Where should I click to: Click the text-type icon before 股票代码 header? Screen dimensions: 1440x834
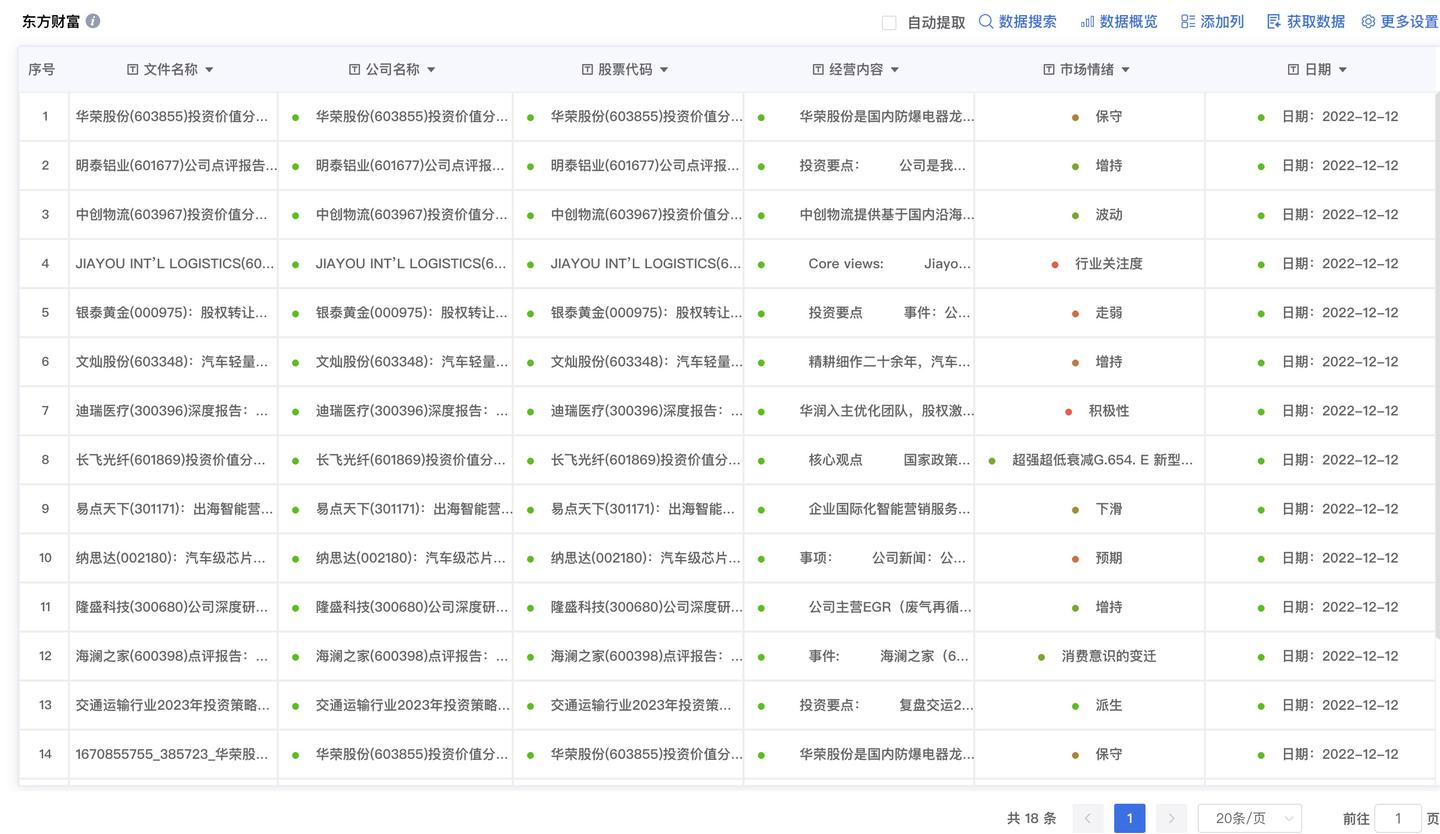pyautogui.click(x=587, y=69)
